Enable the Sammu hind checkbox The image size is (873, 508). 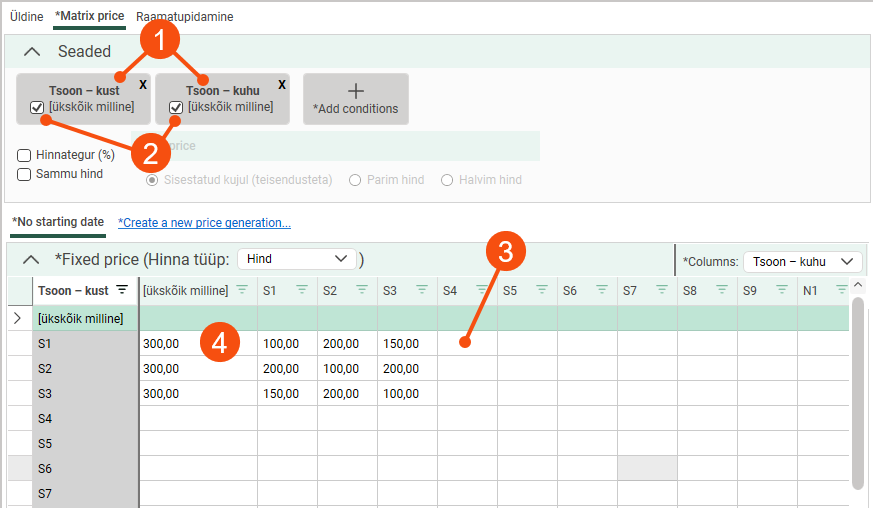(24, 174)
